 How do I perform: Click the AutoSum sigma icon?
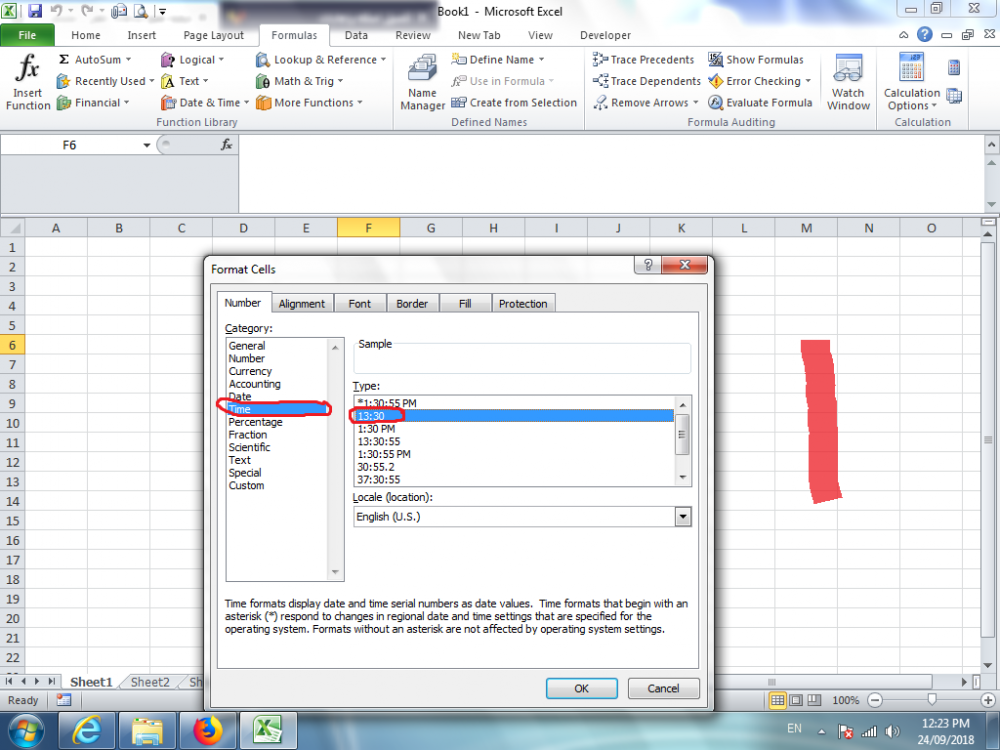64,59
